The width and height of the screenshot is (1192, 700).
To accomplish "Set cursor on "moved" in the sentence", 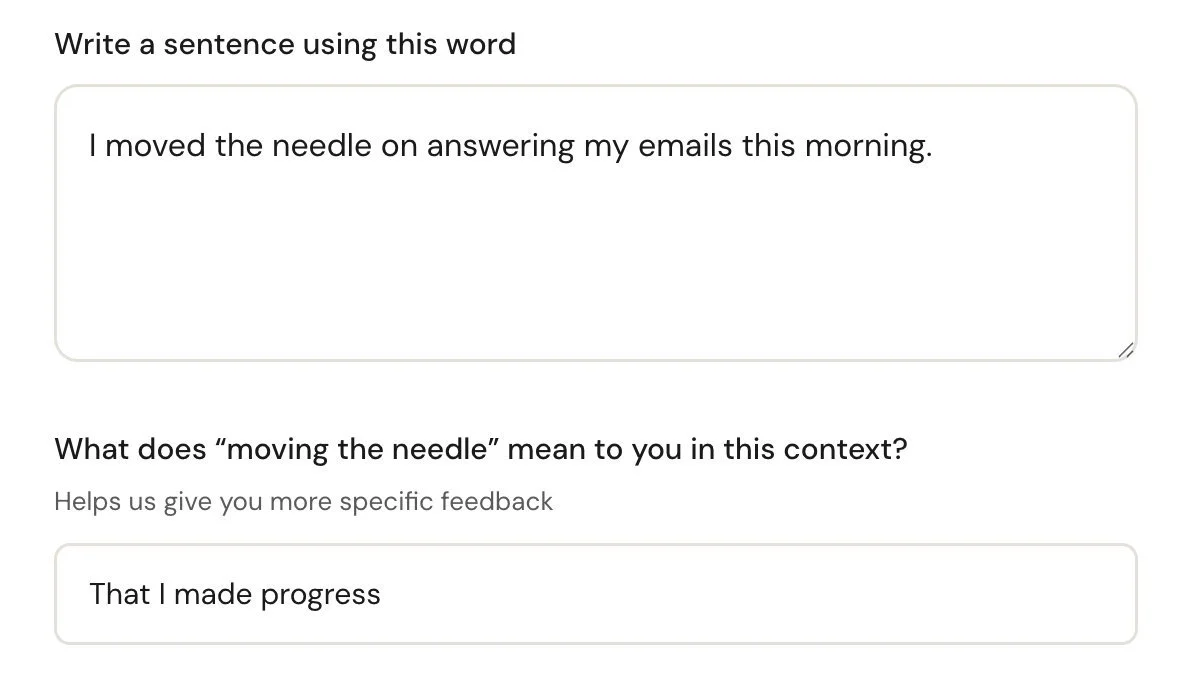I will (x=155, y=147).
